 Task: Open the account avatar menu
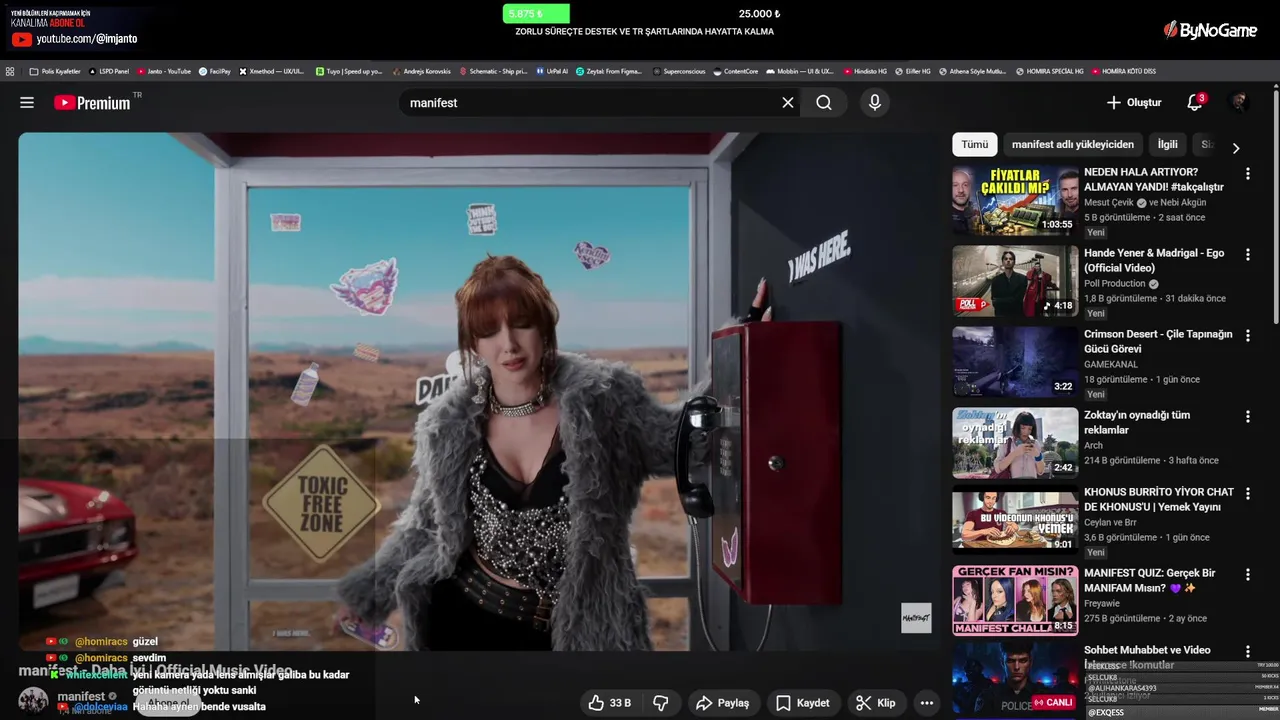click(x=1239, y=103)
